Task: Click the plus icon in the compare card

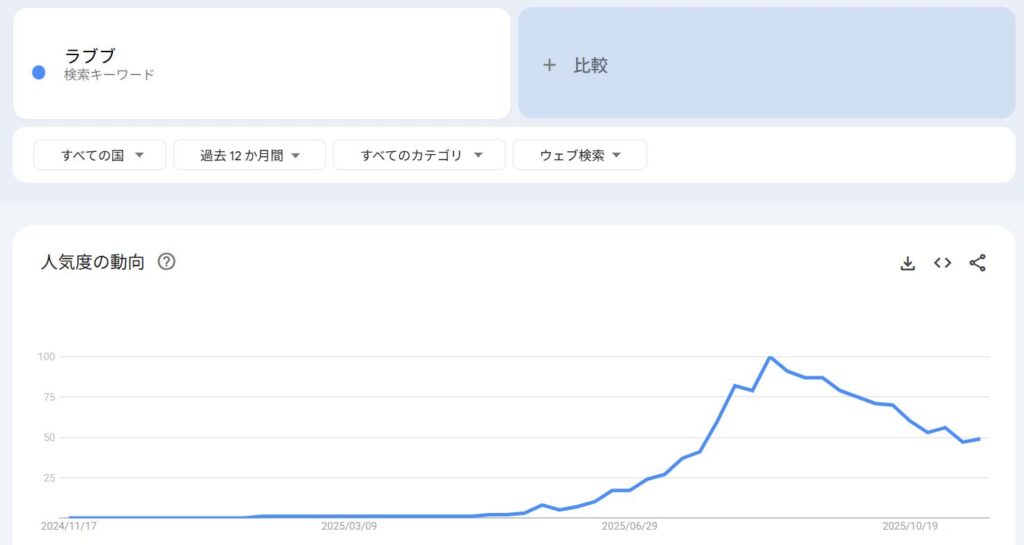Action: pos(548,66)
